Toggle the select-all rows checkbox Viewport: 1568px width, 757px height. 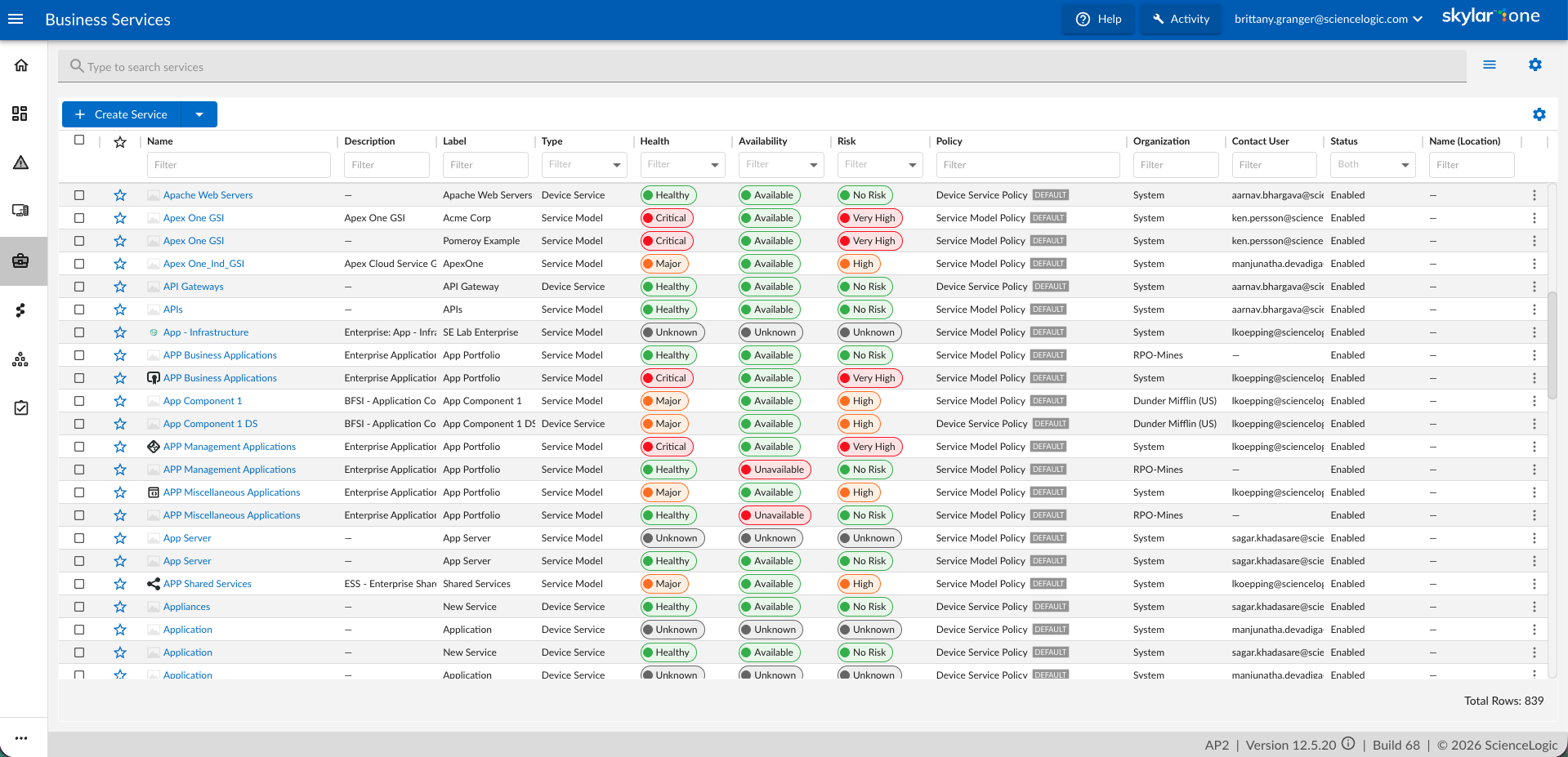[79, 140]
